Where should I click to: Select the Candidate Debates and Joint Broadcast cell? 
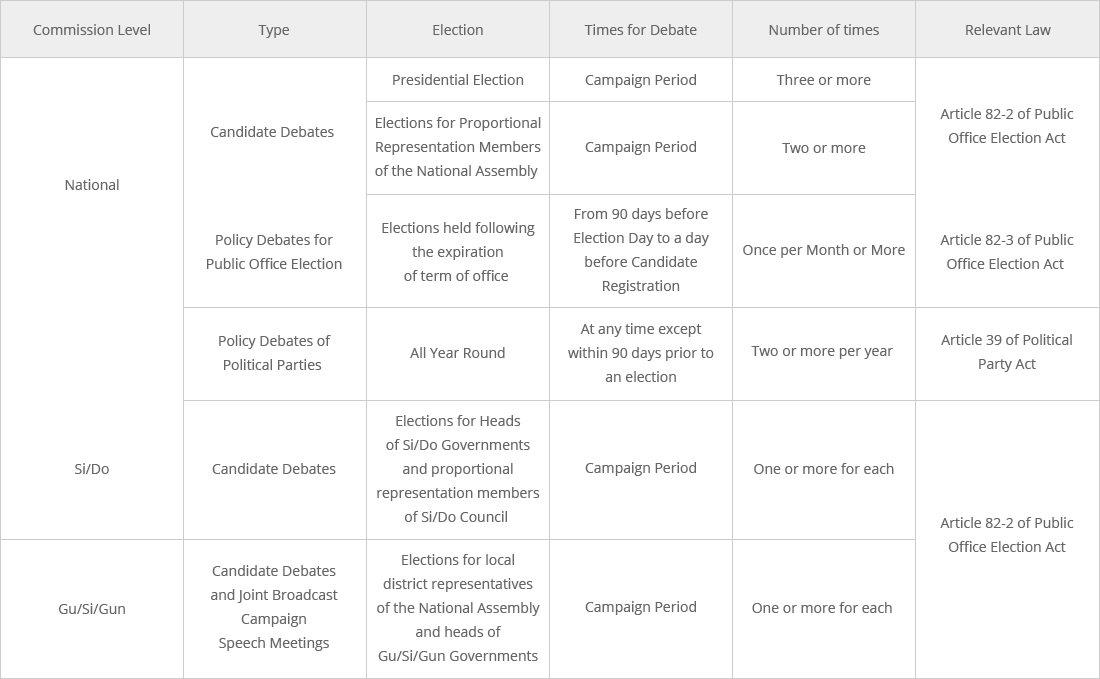click(x=274, y=607)
